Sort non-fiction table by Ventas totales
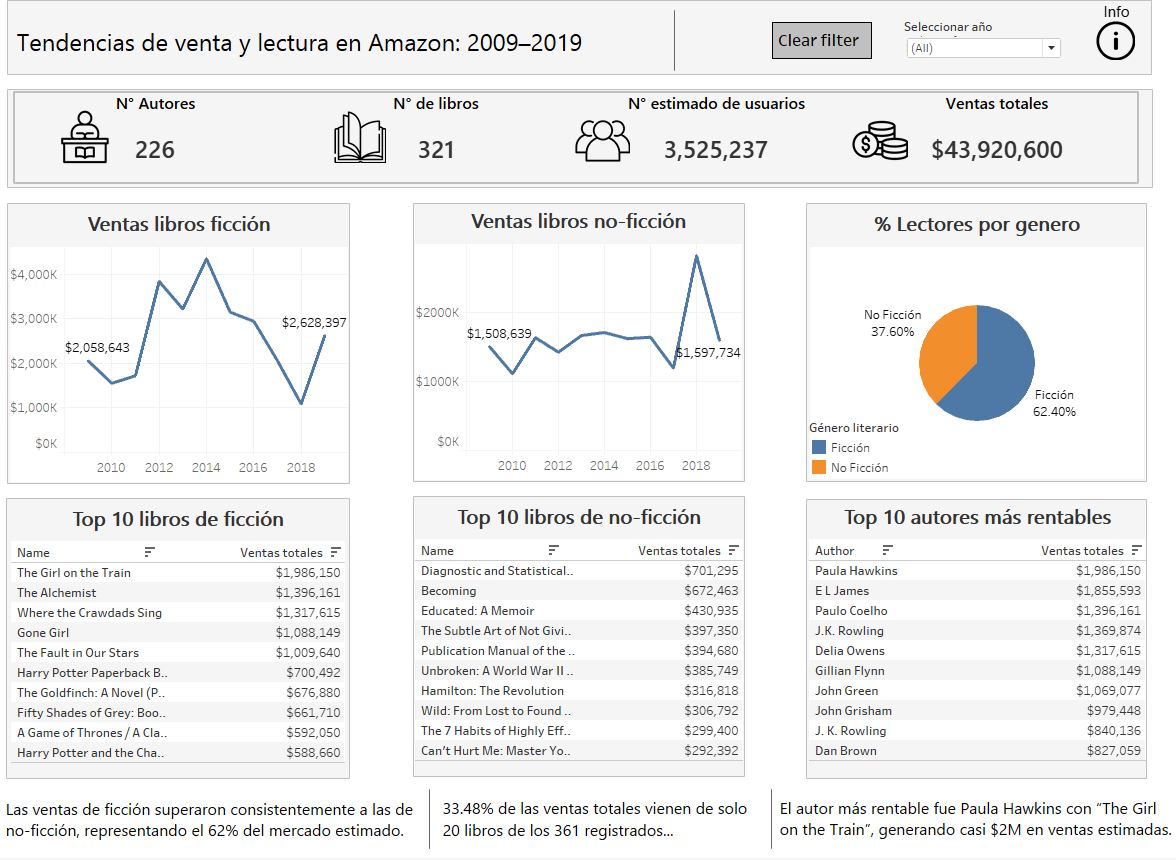1176x860 pixels. 734,550
